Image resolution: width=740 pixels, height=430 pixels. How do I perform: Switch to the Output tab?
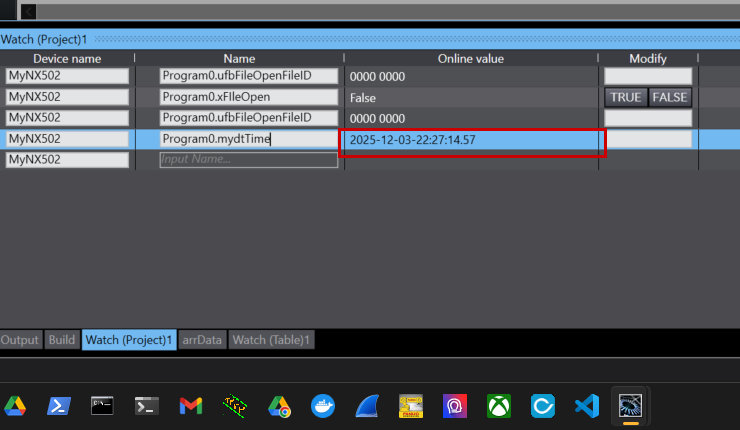click(20, 340)
